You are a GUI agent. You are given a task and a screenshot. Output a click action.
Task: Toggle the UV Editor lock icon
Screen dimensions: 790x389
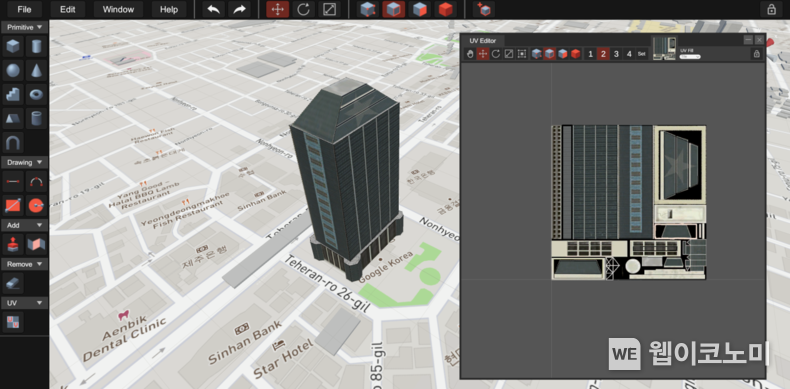point(756,54)
